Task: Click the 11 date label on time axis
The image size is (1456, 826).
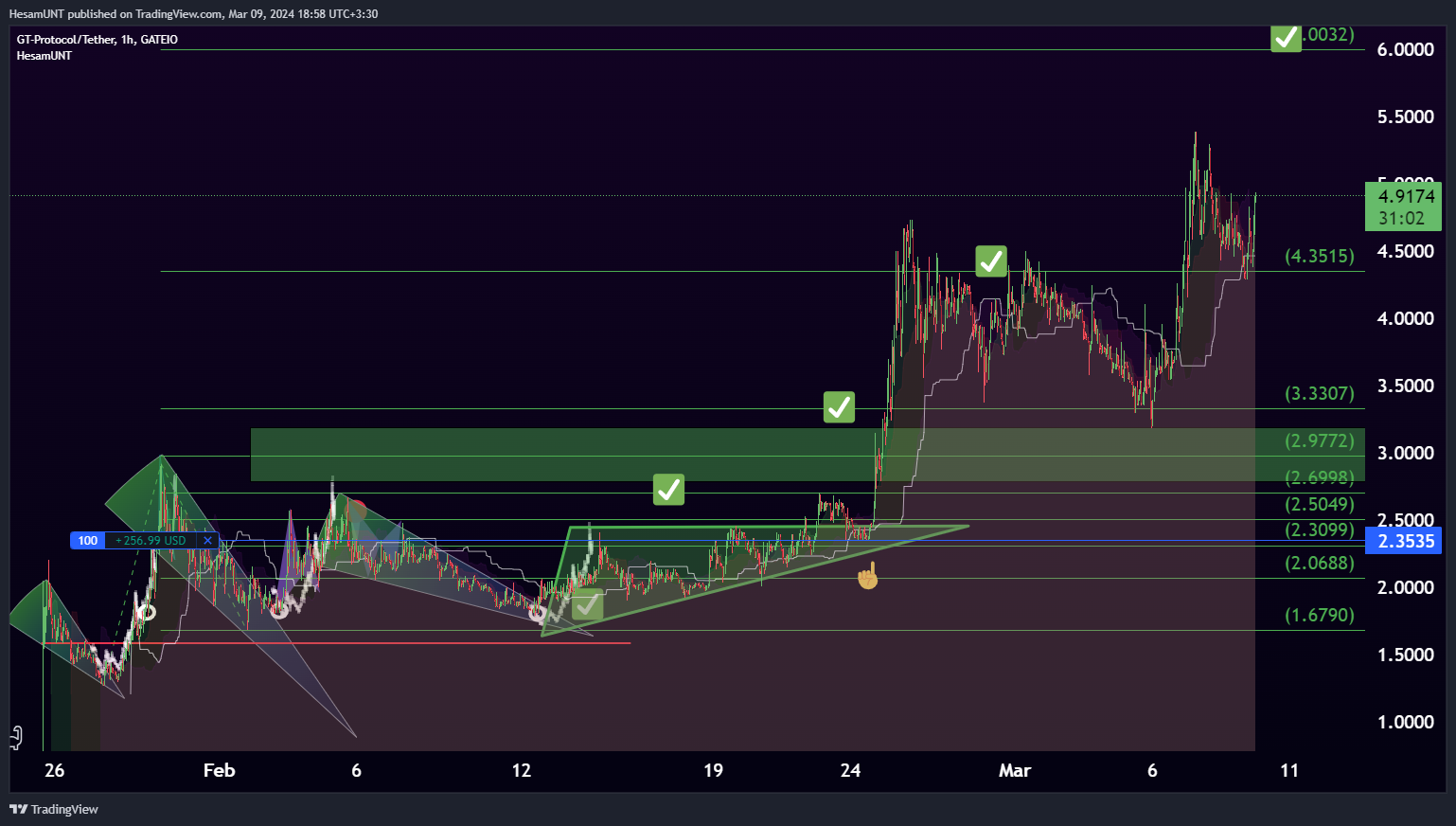Action: (1289, 770)
